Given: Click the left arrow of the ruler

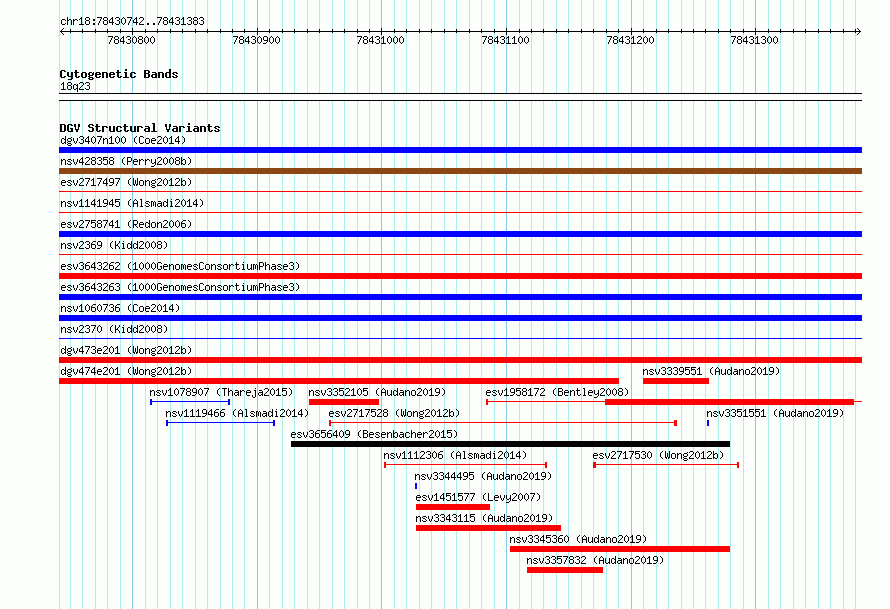Looking at the screenshot, I should click(x=62, y=32).
